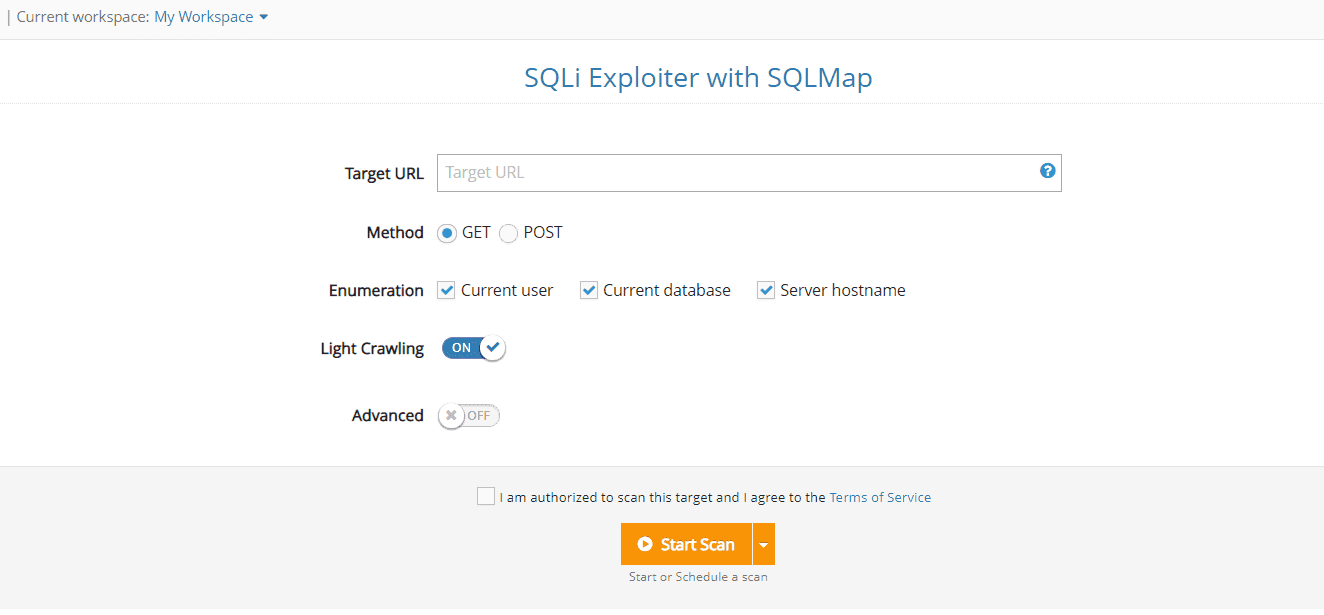Click the checkmark on the Light Crawling switch

(x=492, y=347)
